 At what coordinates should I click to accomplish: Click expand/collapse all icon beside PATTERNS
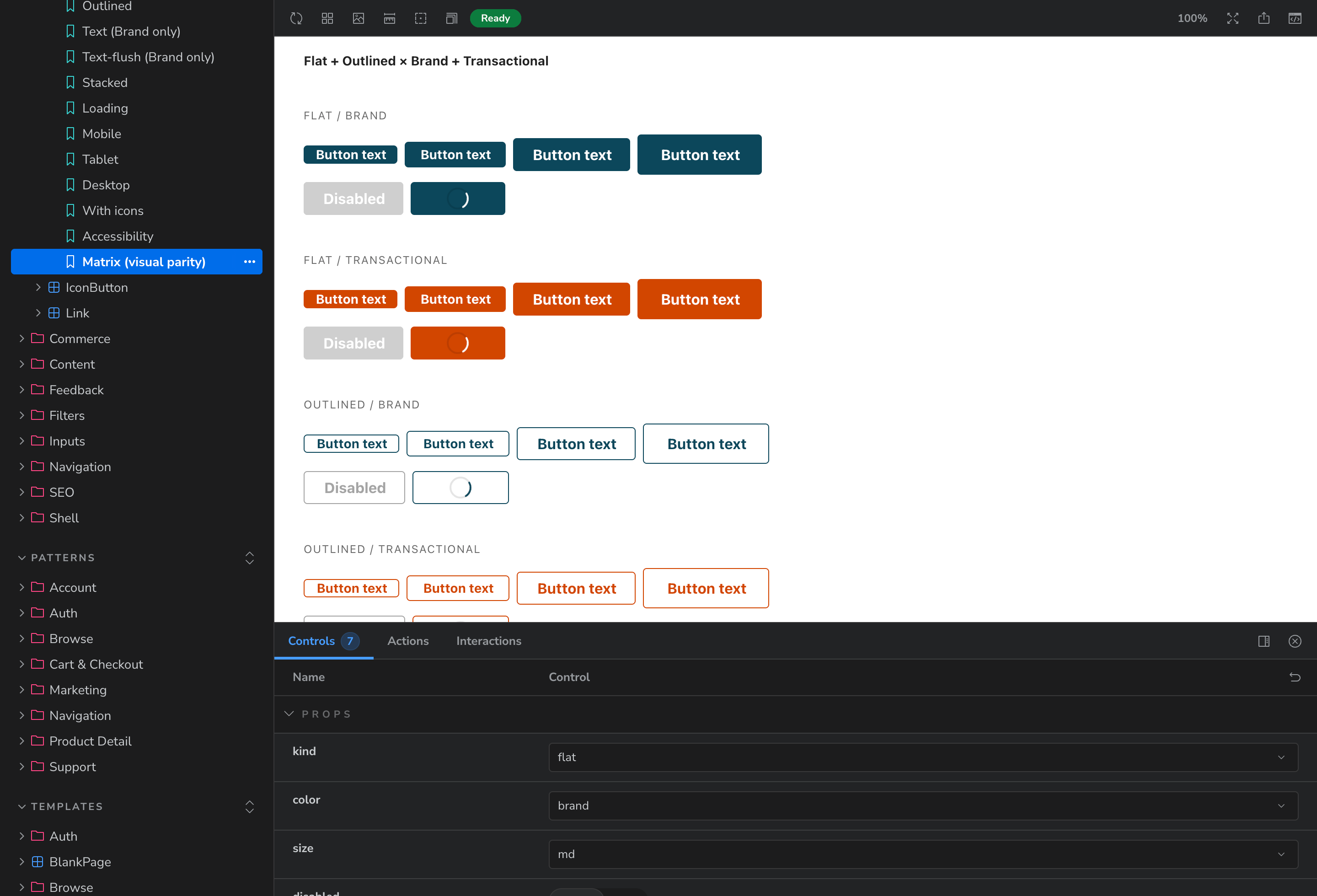click(249, 558)
